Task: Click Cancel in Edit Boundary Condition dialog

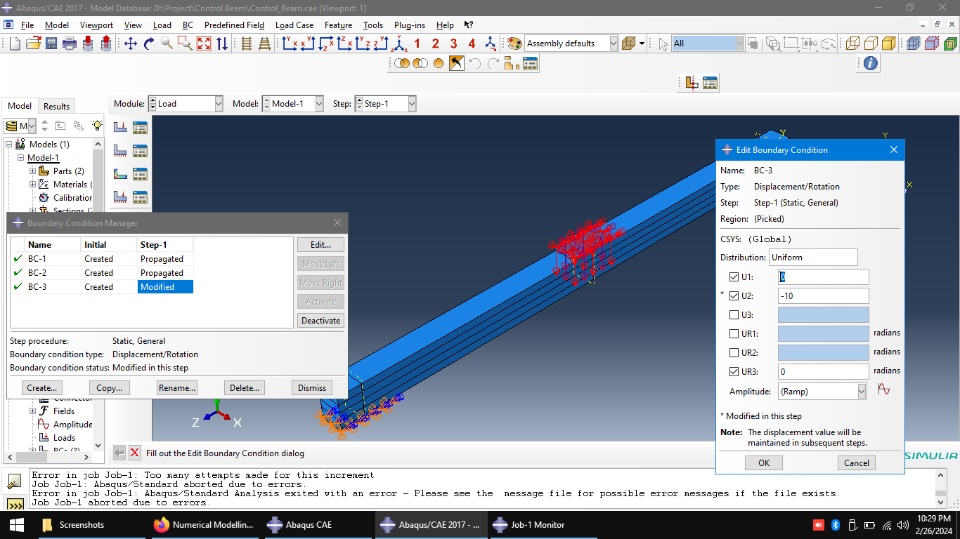Action: (856, 462)
